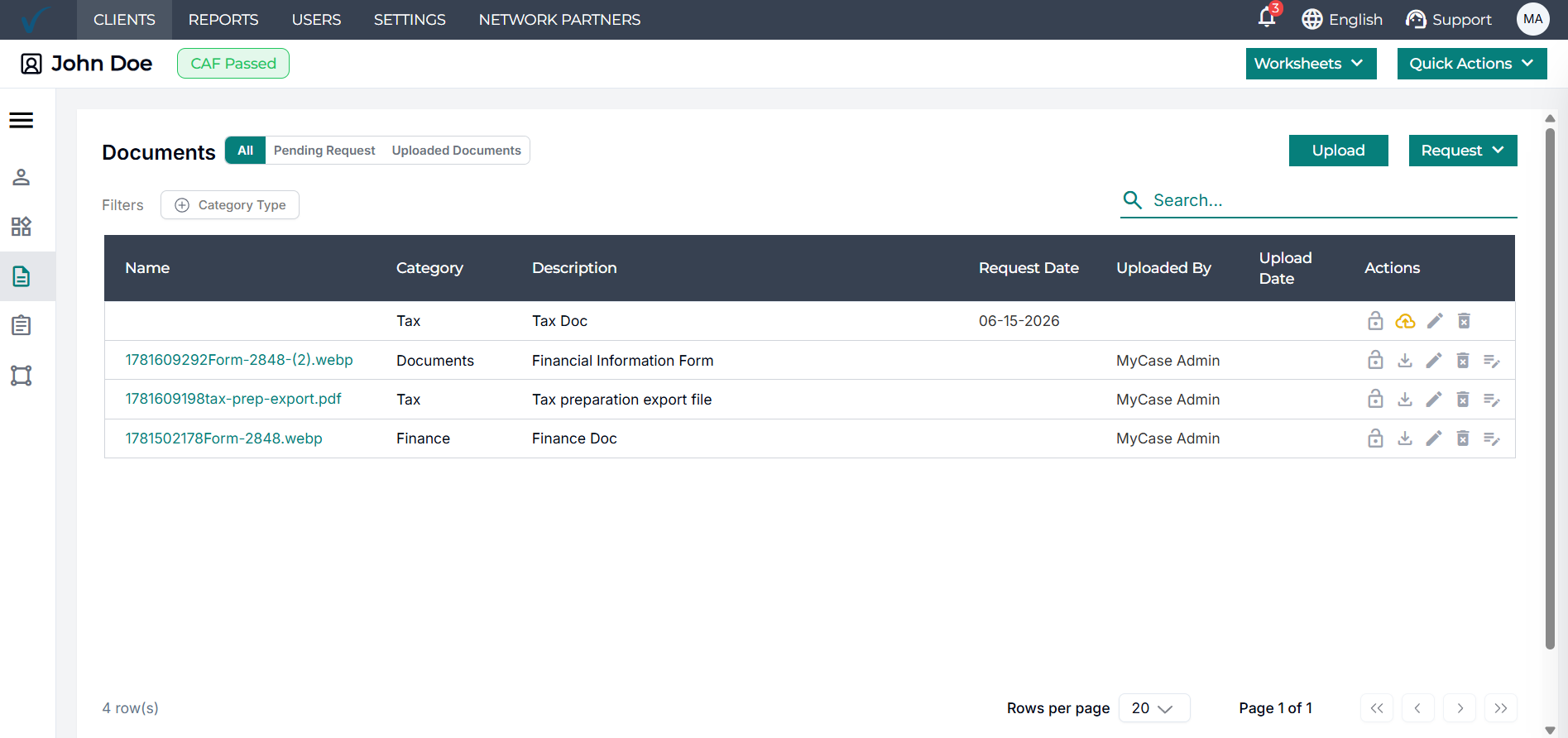Screen dimensions: 1568x738
Task: Open the English language selector
Action: 1341,19
